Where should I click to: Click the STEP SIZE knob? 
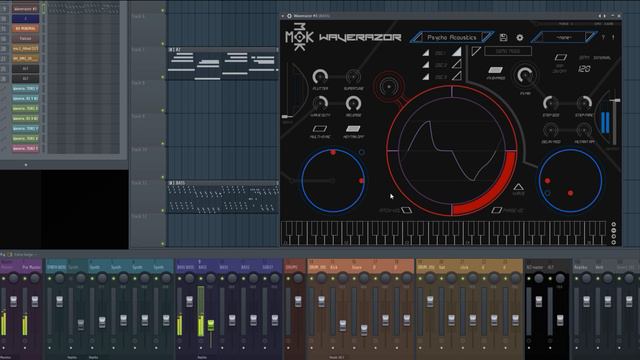pyautogui.click(x=551, y=103)
